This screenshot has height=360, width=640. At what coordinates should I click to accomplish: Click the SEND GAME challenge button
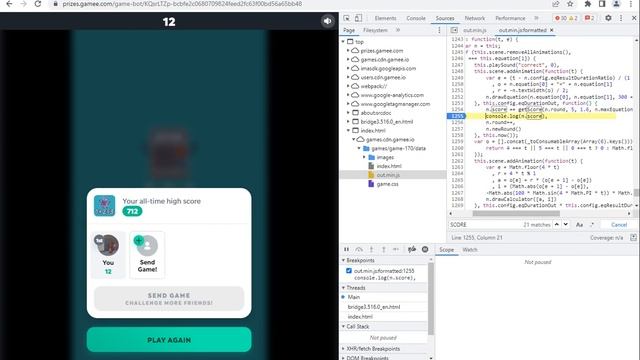(169, 299)
